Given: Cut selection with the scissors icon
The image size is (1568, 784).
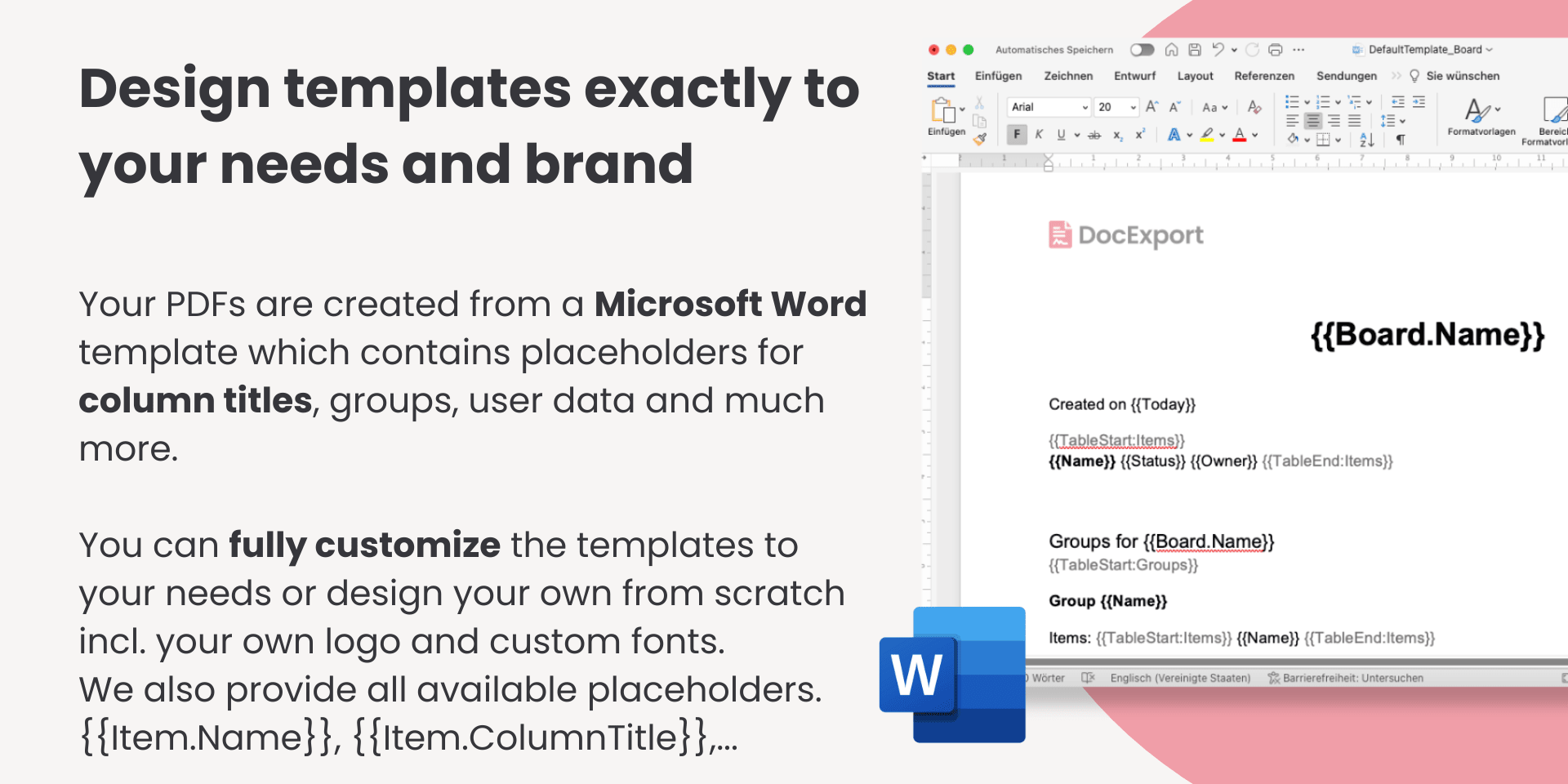Looking at the screenshot, I should coord(979,103).
